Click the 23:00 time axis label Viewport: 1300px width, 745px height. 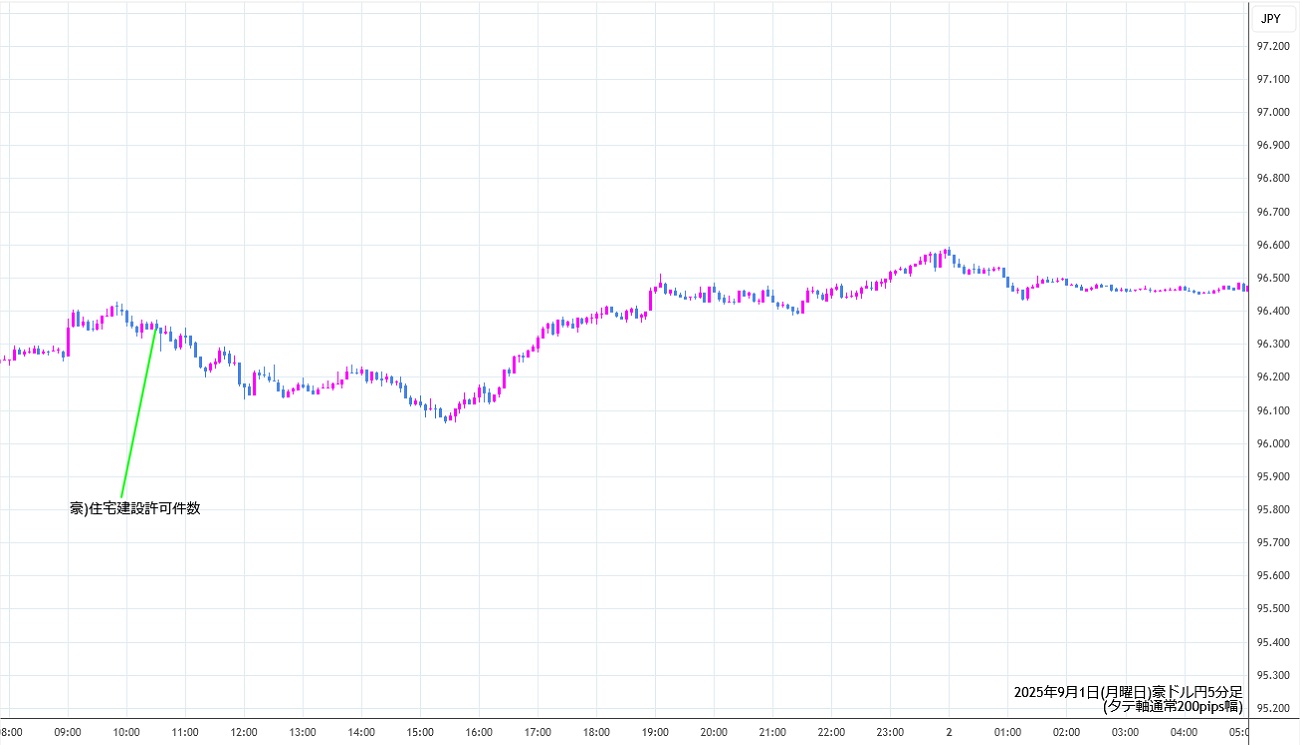point(891,732)
